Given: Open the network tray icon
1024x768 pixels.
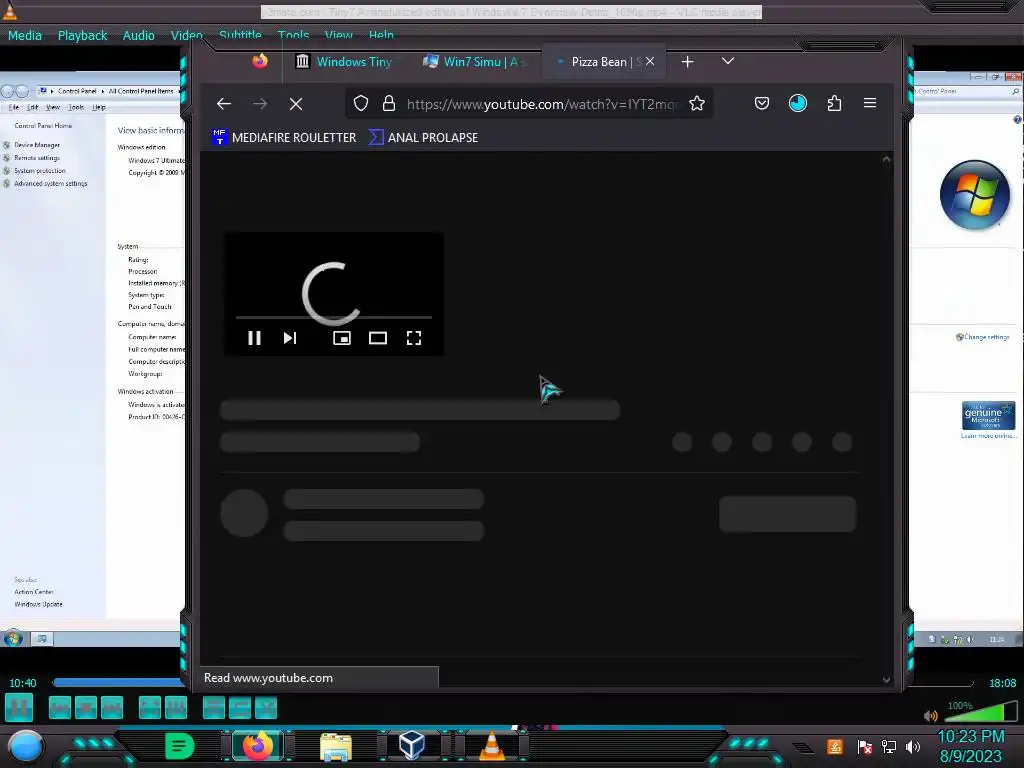Looking at the screenshot, I should pos(889,746).
